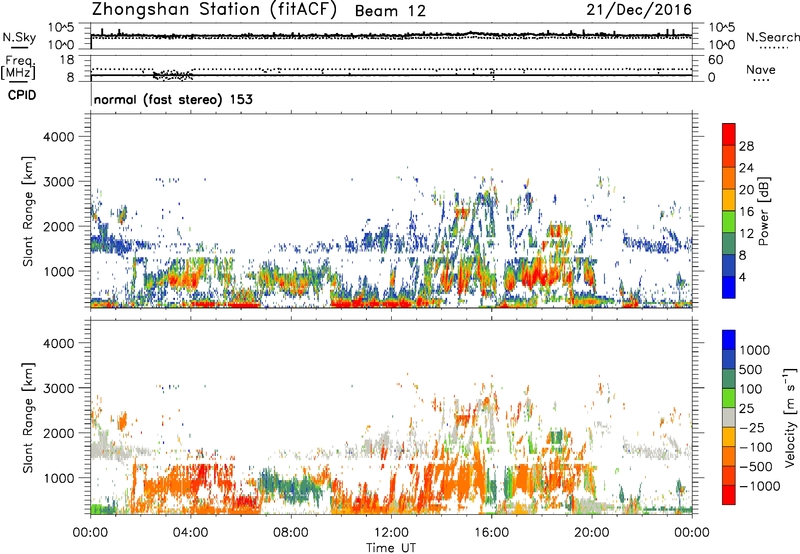Click the 'Time UT' axis title
Image resolution: width=800 pixels, height=554 pixels.
(x=391, y=548)
